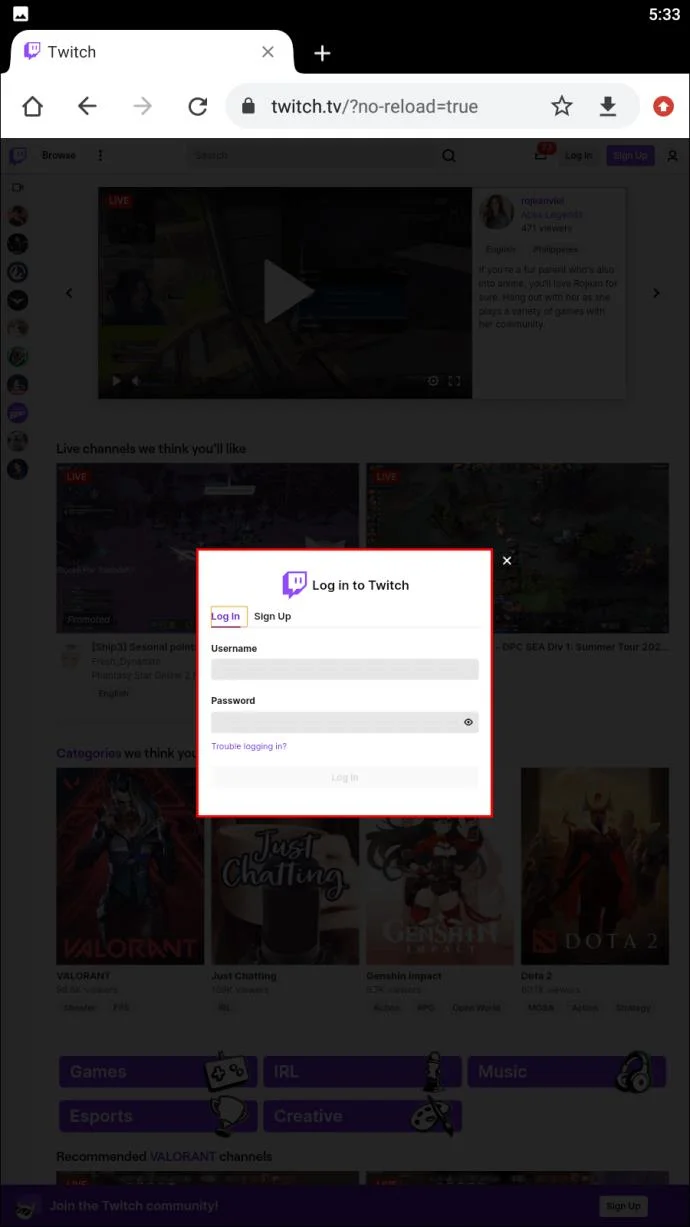Viewport: 690px width, 1227px height.
Task: Open the player settings gear
Action: pos(433,381)
